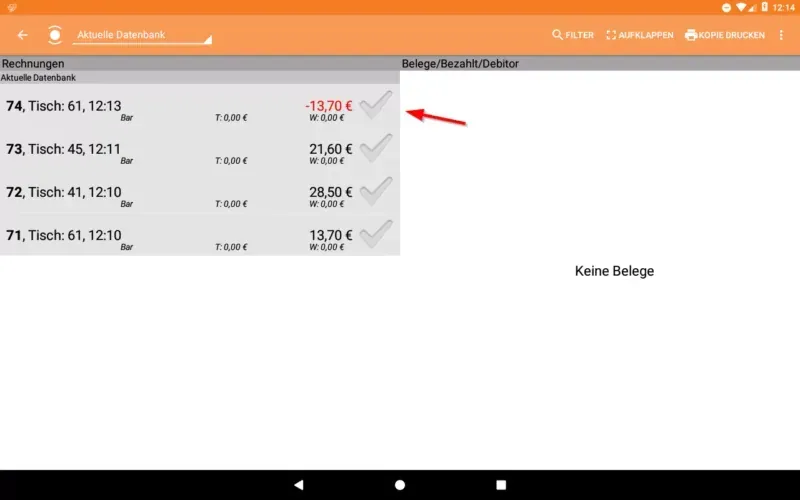Click the checkmark on invoice 71
The height and width of the screenshot is (500, 800).
tap(376, 234)
